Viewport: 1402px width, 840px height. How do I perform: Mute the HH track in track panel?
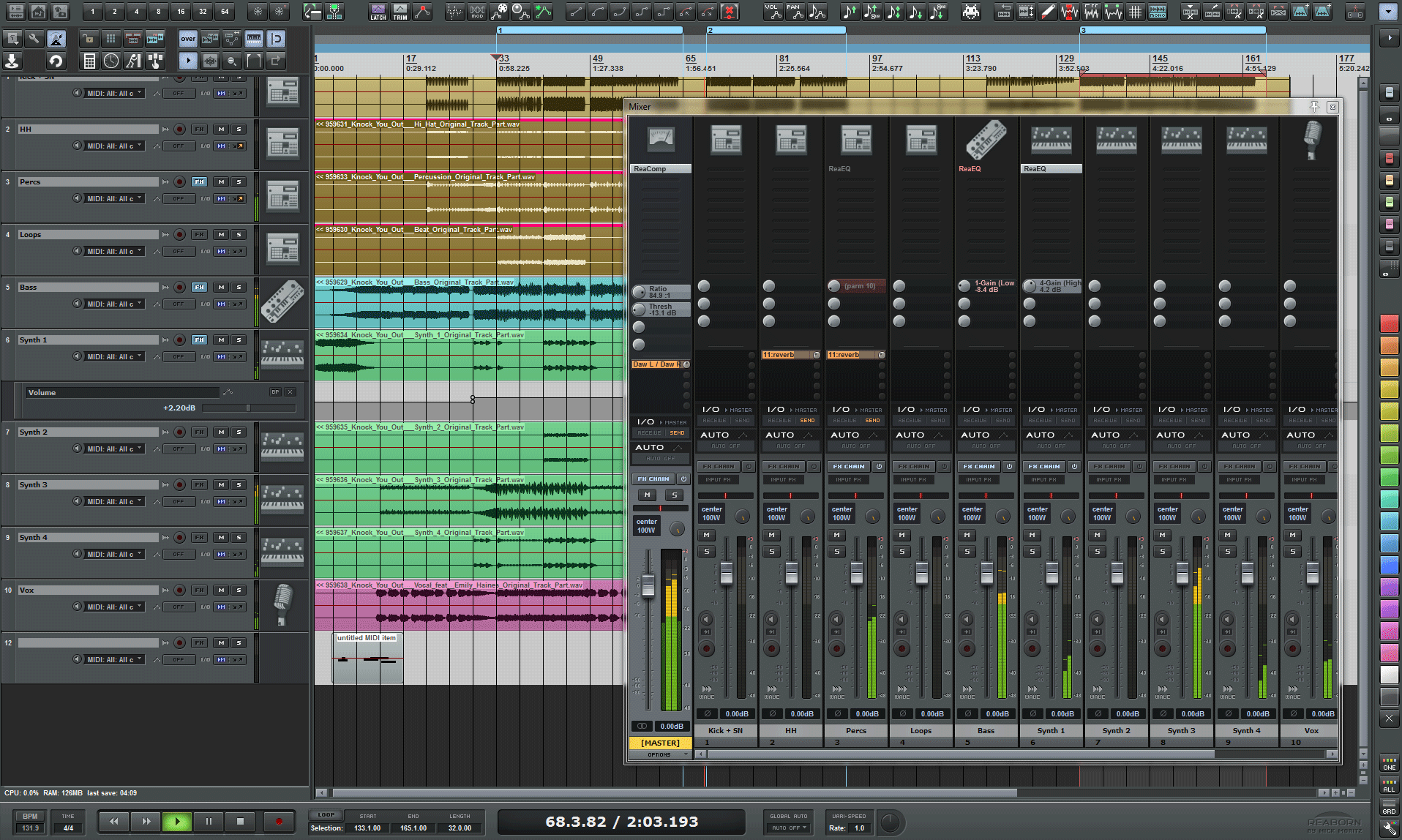coord(221,129)
